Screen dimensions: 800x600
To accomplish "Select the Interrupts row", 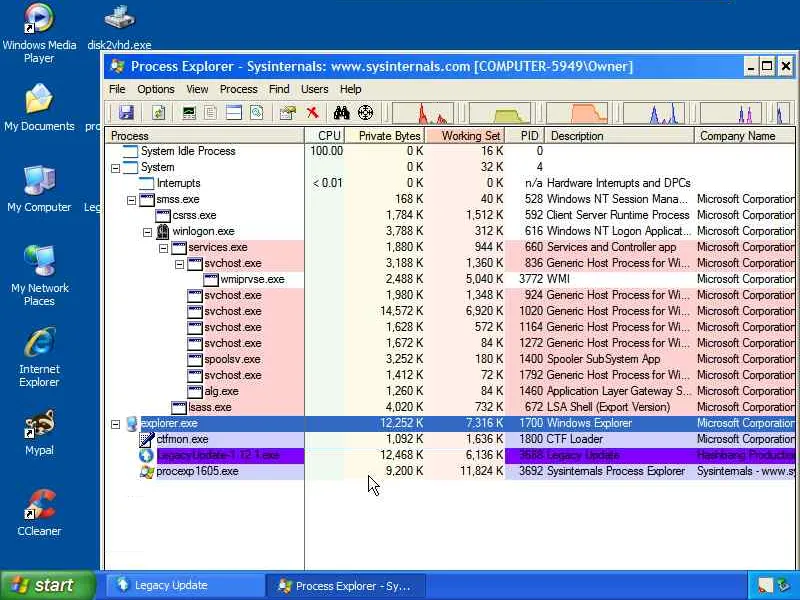I will tap(449, 183).
